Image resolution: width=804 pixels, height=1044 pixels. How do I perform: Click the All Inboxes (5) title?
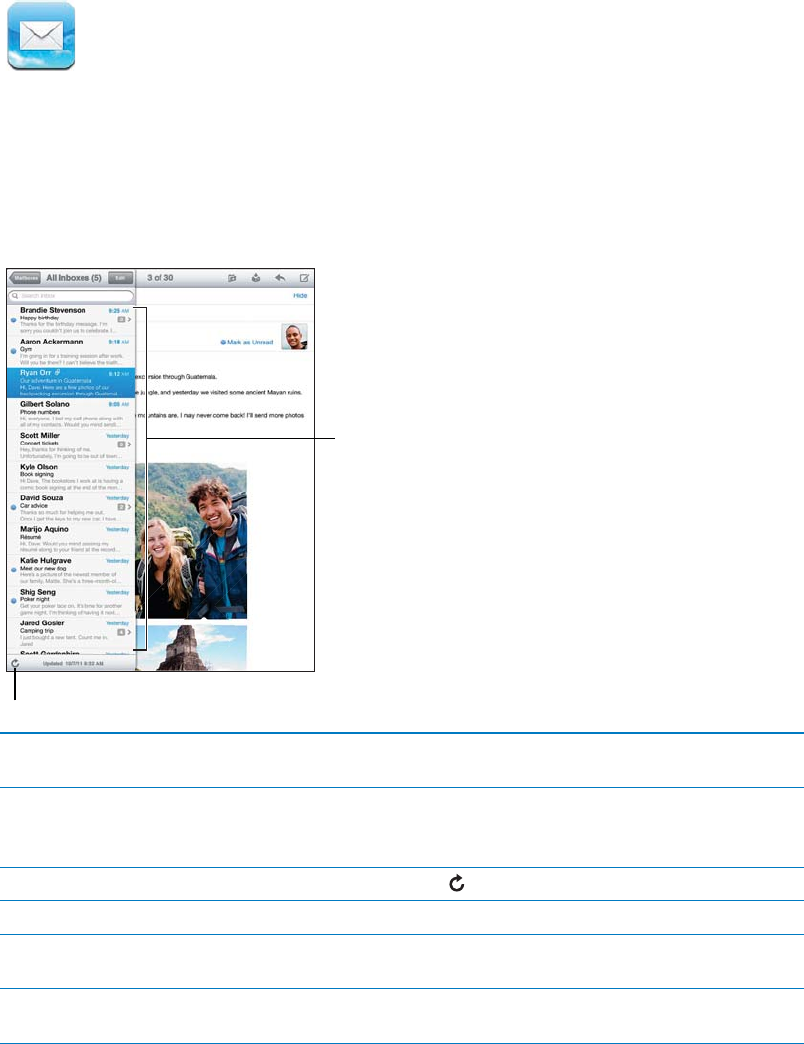[x=74, y=278]
